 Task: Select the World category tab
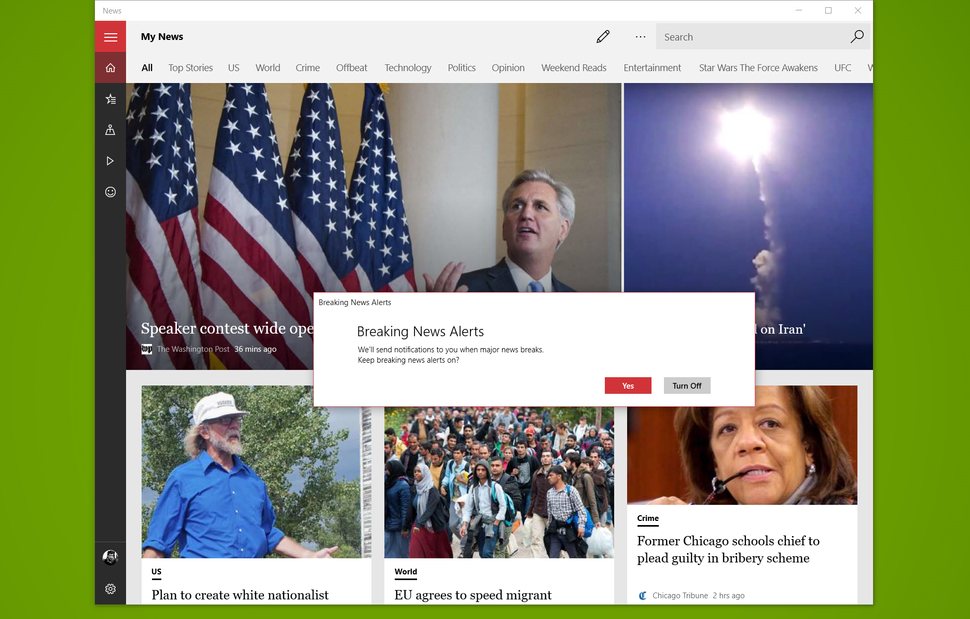click(x=267, y=67)
